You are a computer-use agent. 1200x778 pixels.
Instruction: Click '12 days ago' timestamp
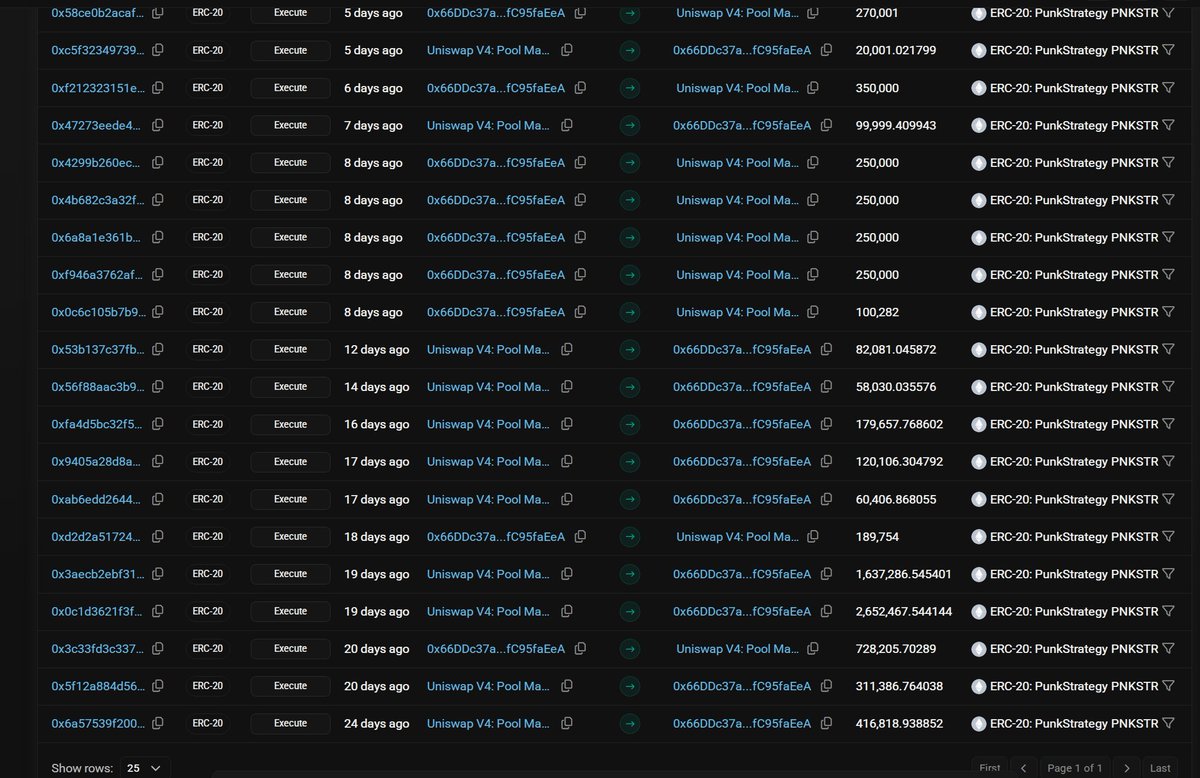point(376,349)
